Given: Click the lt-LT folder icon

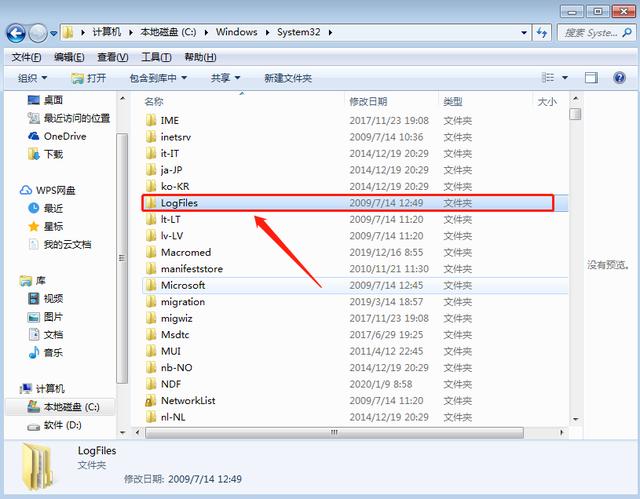Looking at the screenshot, I should 151,219.
